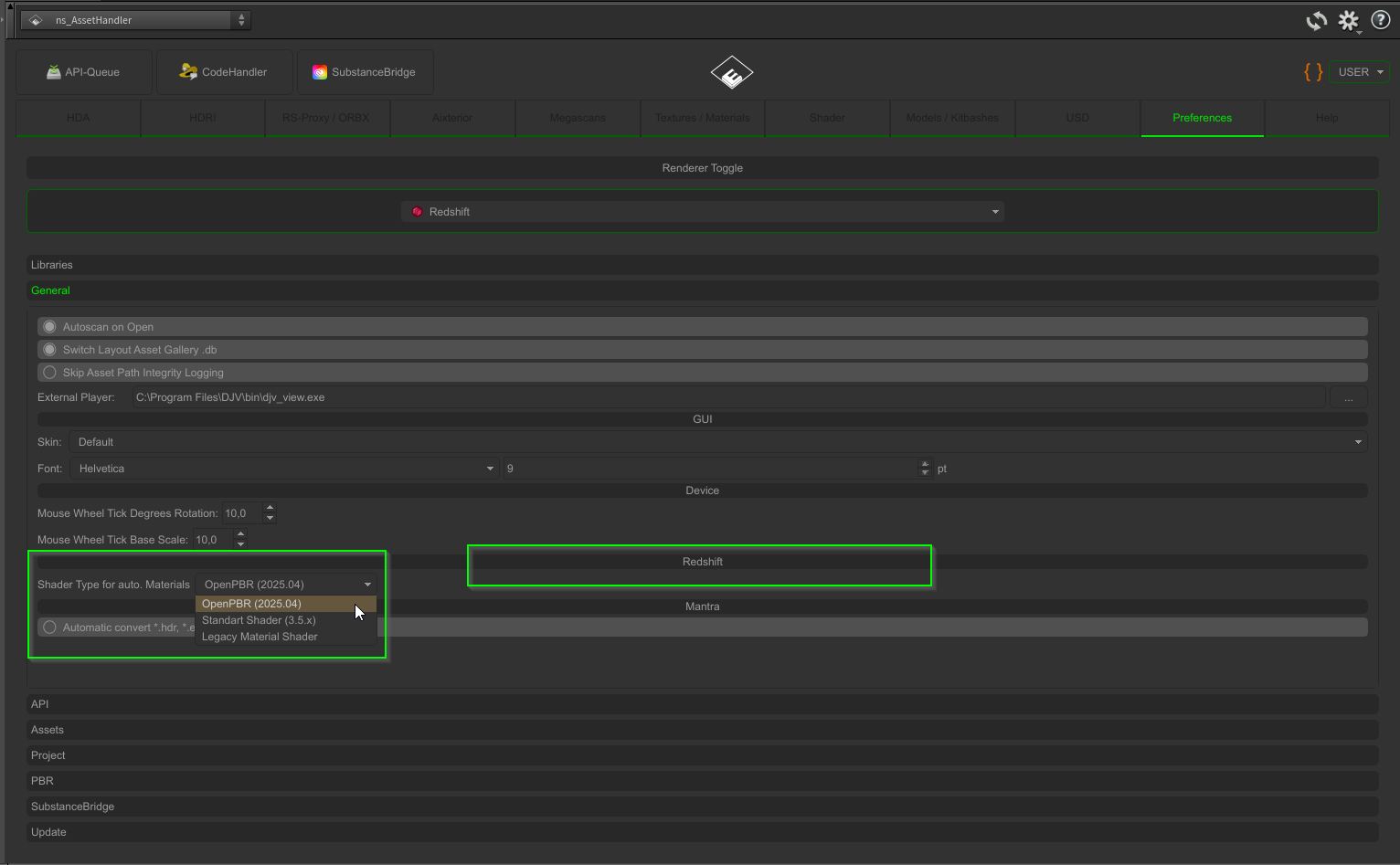The height and width of the screenshot is (865, 1400).
Task: Open the API-Queue tool
Action: [x=84, y=72]
